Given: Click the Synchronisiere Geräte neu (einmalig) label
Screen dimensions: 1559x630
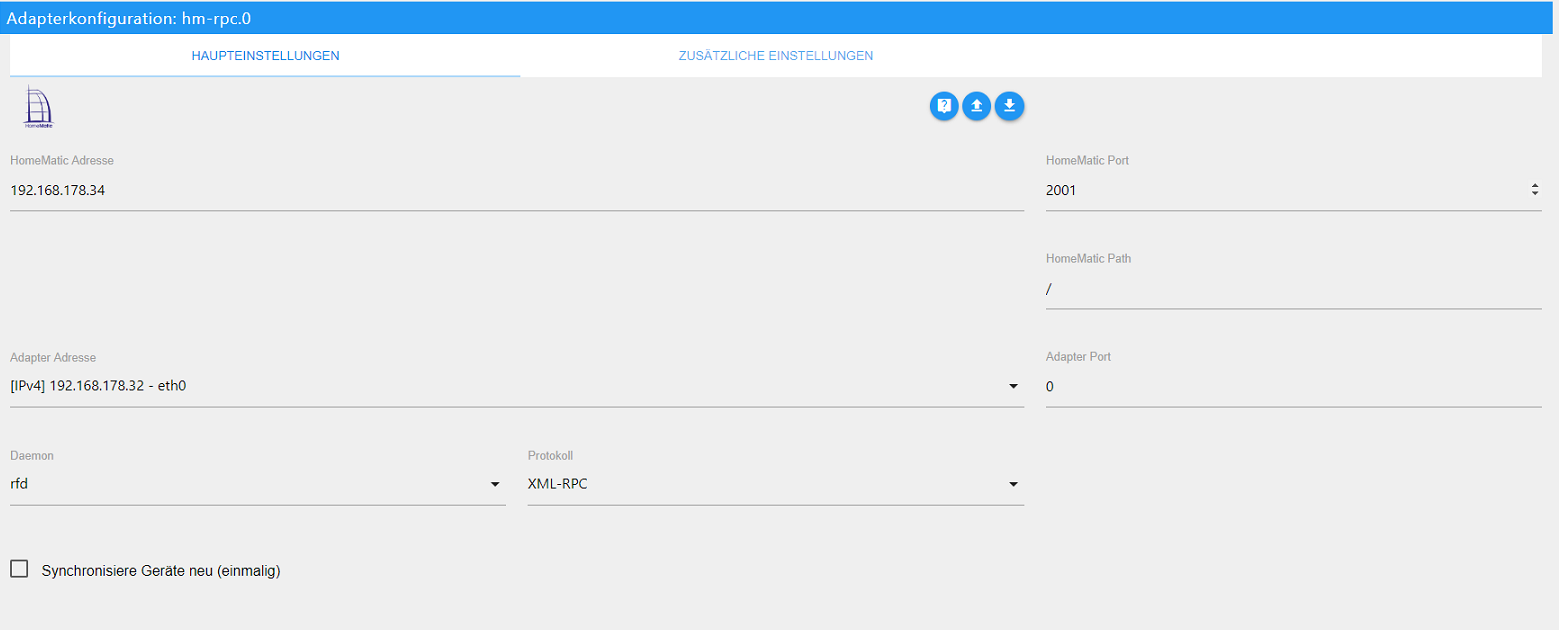Looking at the screenshot, I should point(161,572).
